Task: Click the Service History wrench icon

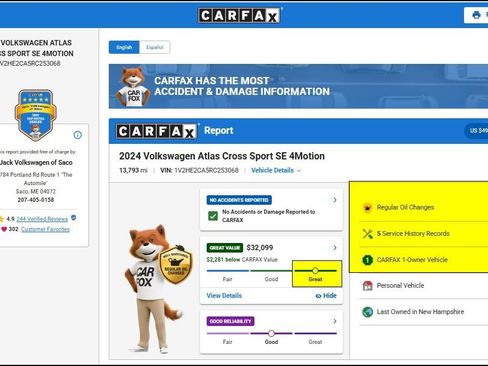Action: point(367,234)
